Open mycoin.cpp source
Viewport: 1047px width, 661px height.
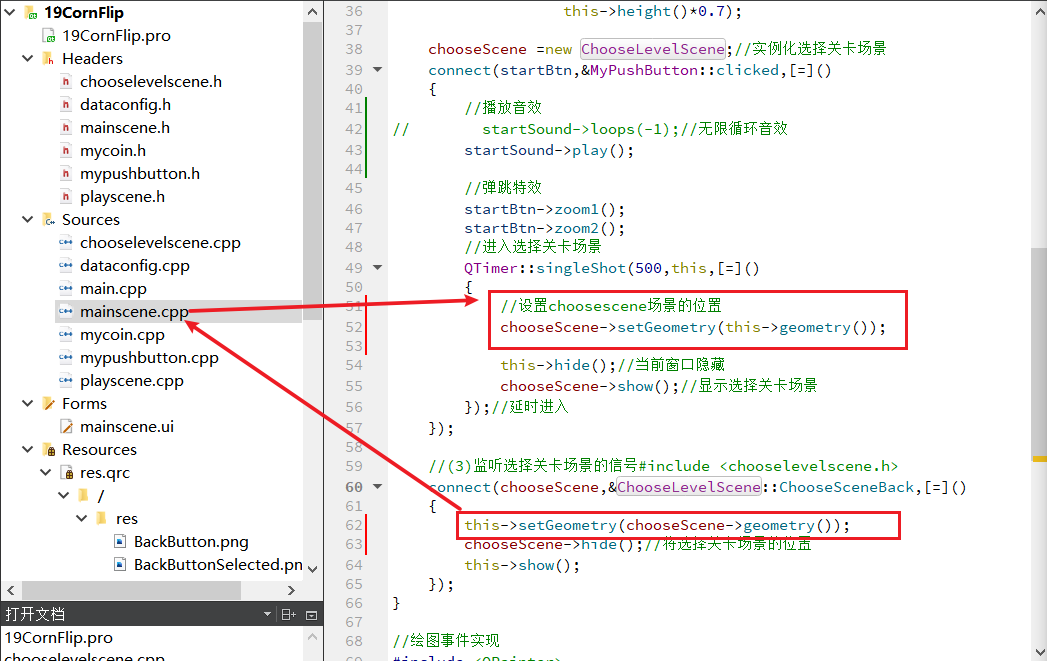click(122, 335)
